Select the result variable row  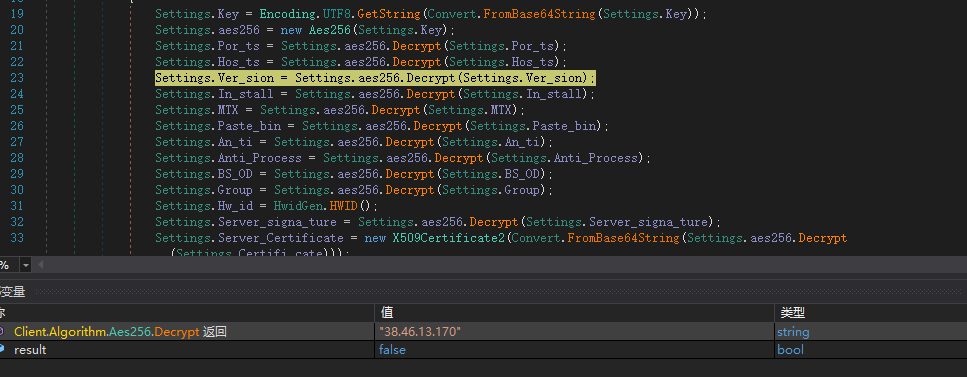[484, 350]
